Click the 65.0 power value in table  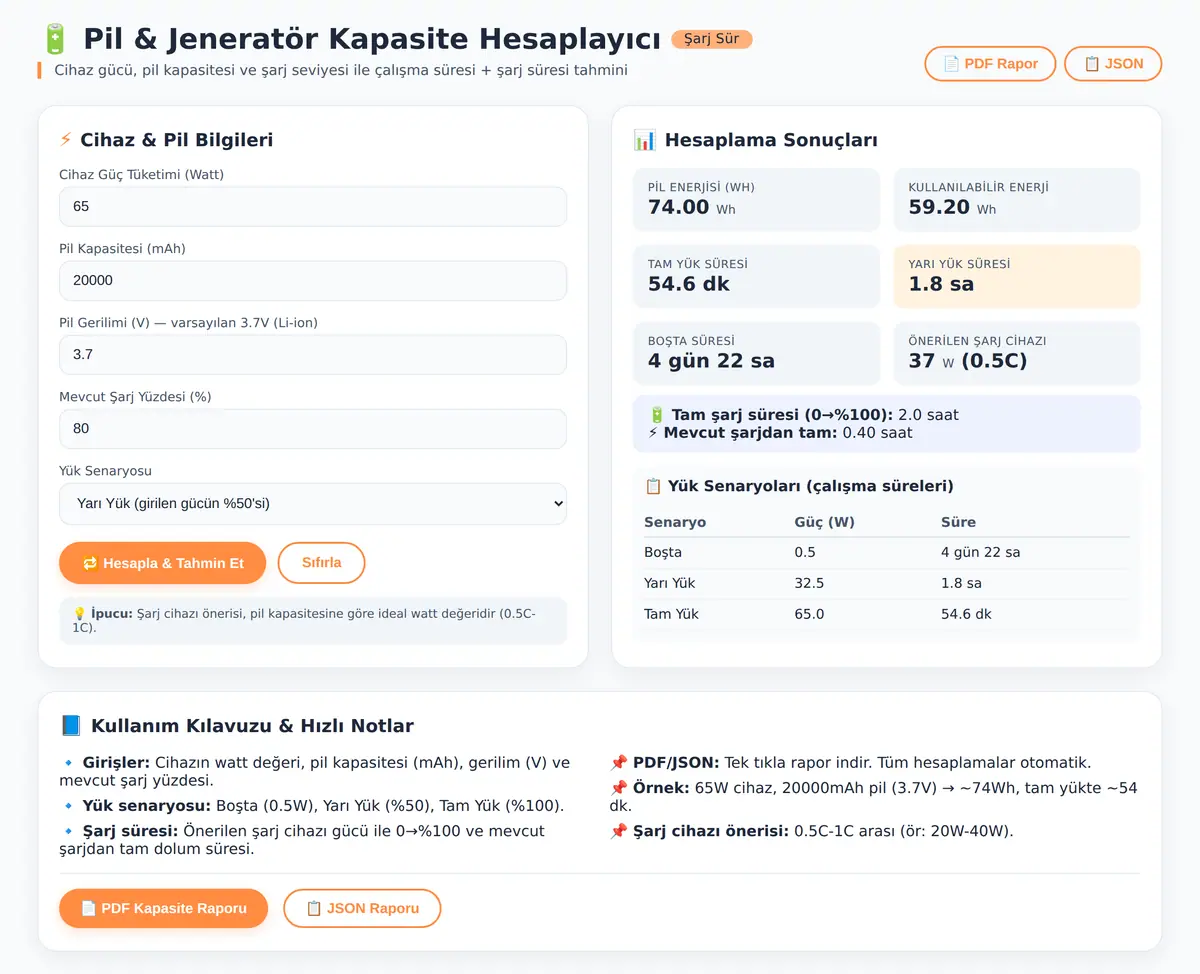[x=809, y=614]
